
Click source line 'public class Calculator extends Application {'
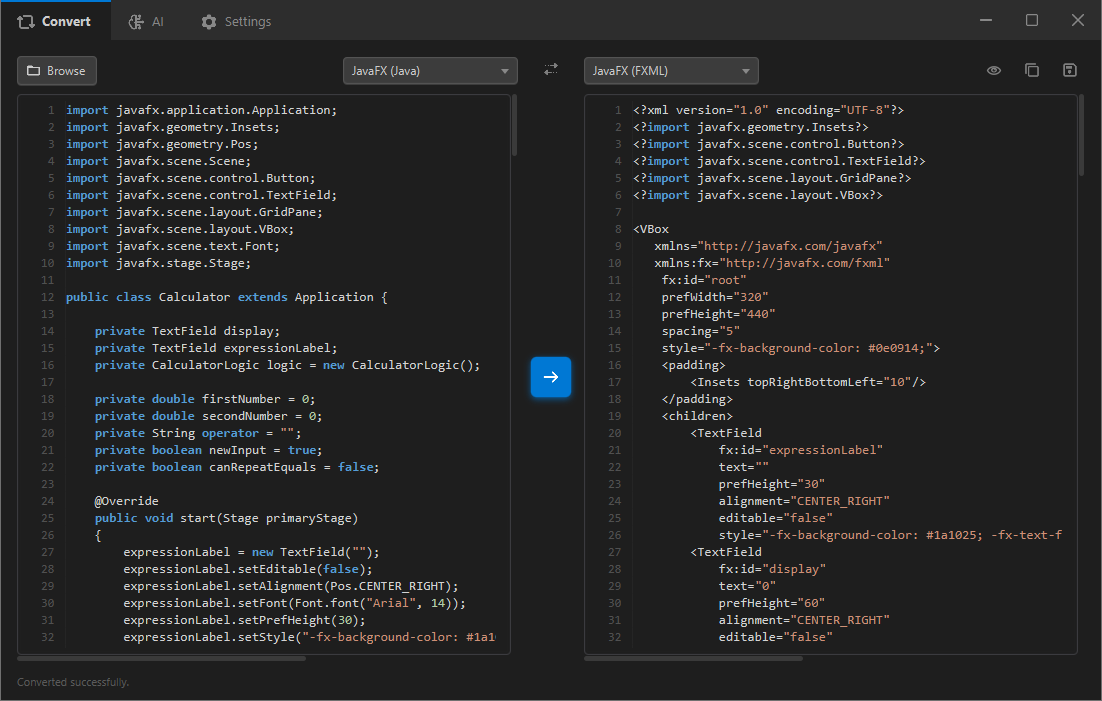click(x=226, y=297)
